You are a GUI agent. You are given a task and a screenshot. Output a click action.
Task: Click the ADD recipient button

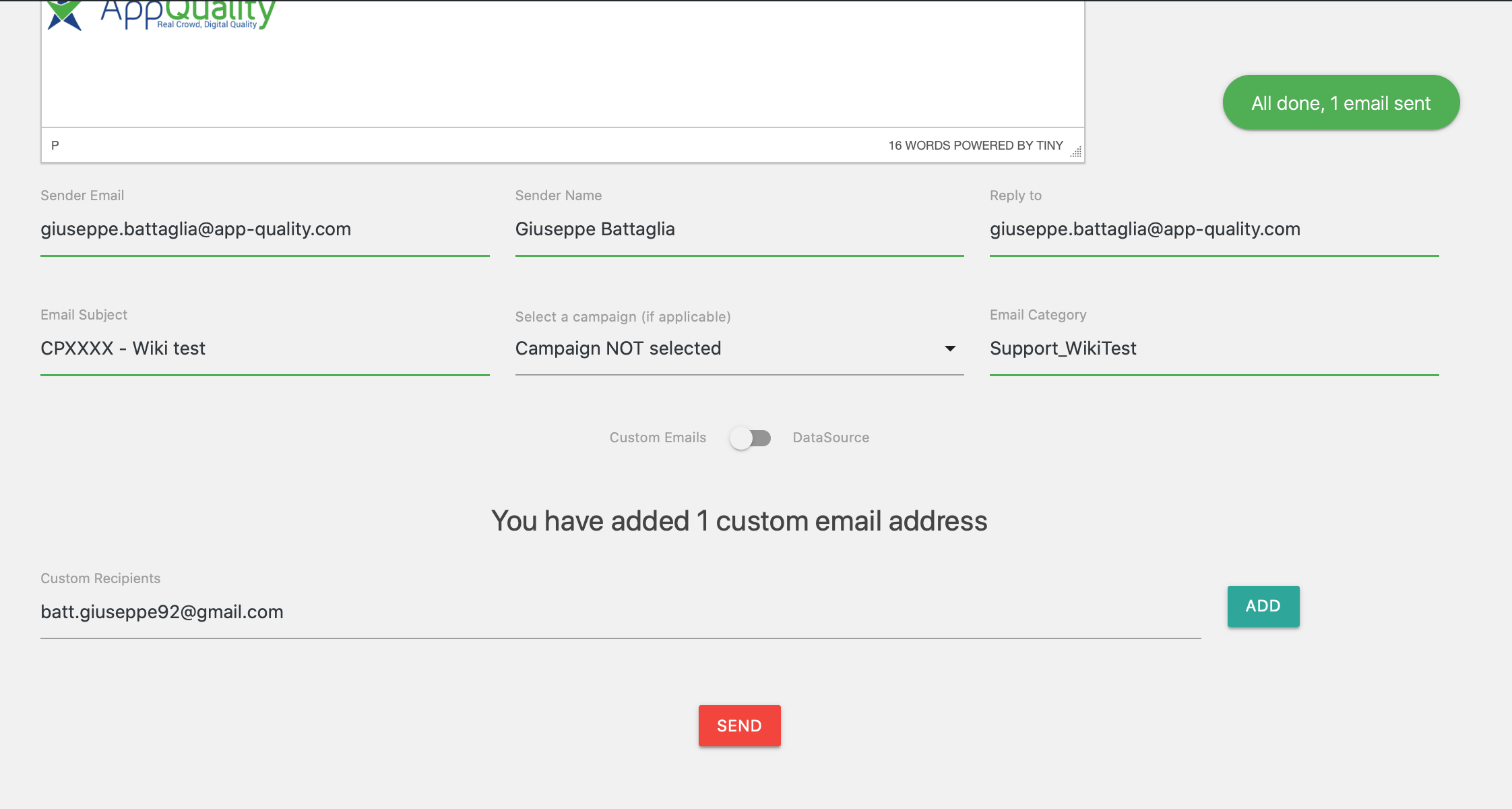(x=1263, y=606)
